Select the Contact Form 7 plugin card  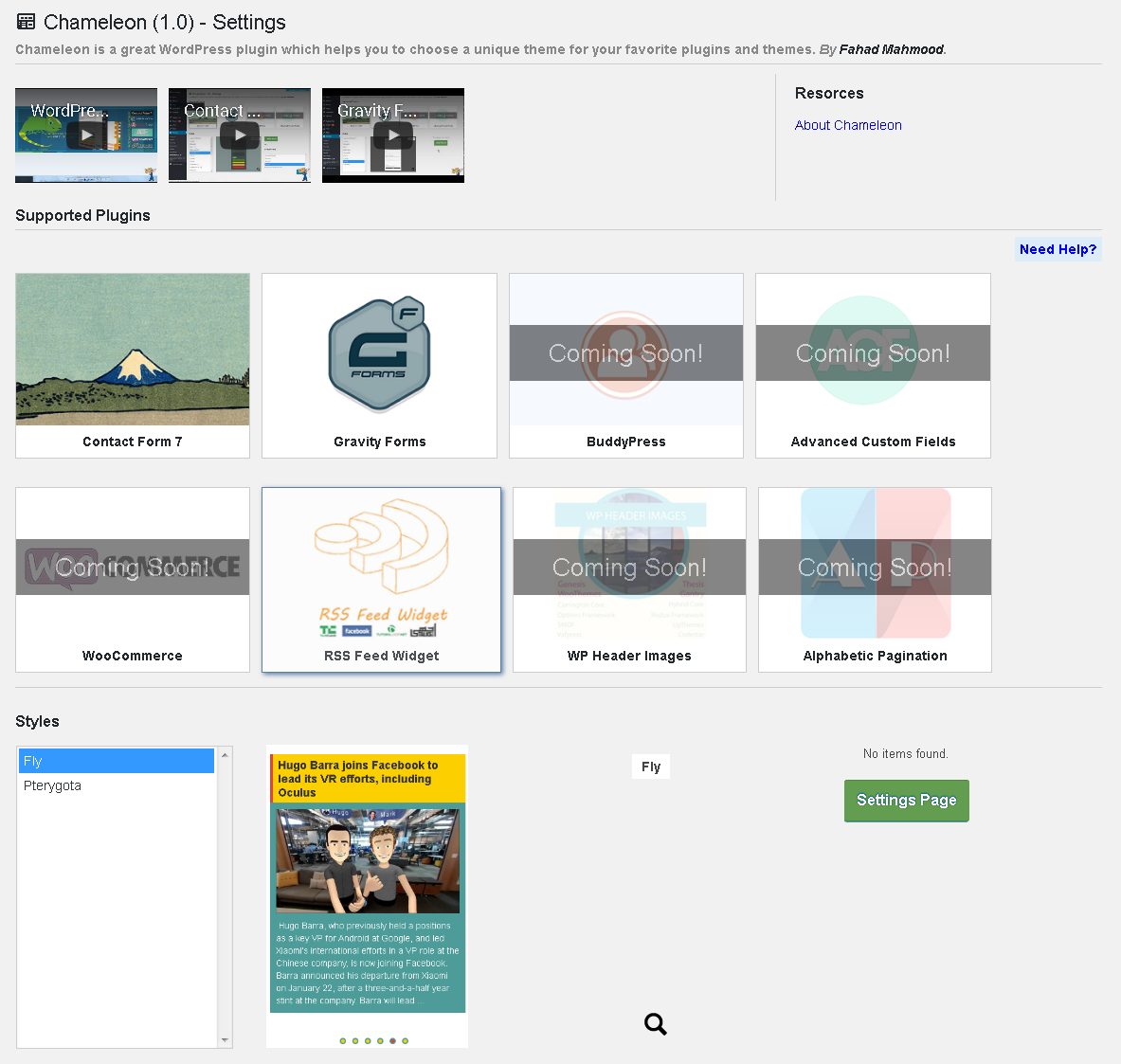point(133,366)
